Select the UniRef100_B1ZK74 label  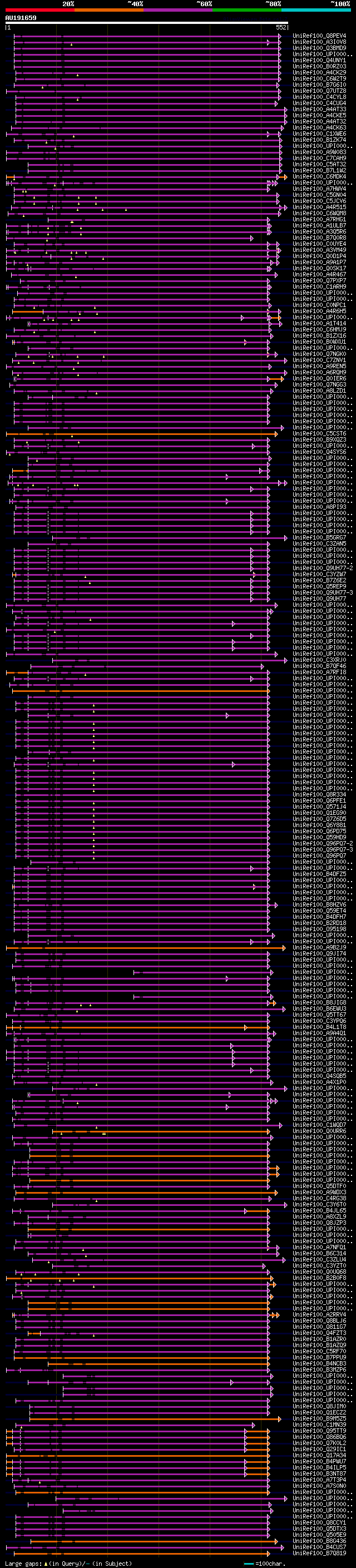click(x=319, y=140)
